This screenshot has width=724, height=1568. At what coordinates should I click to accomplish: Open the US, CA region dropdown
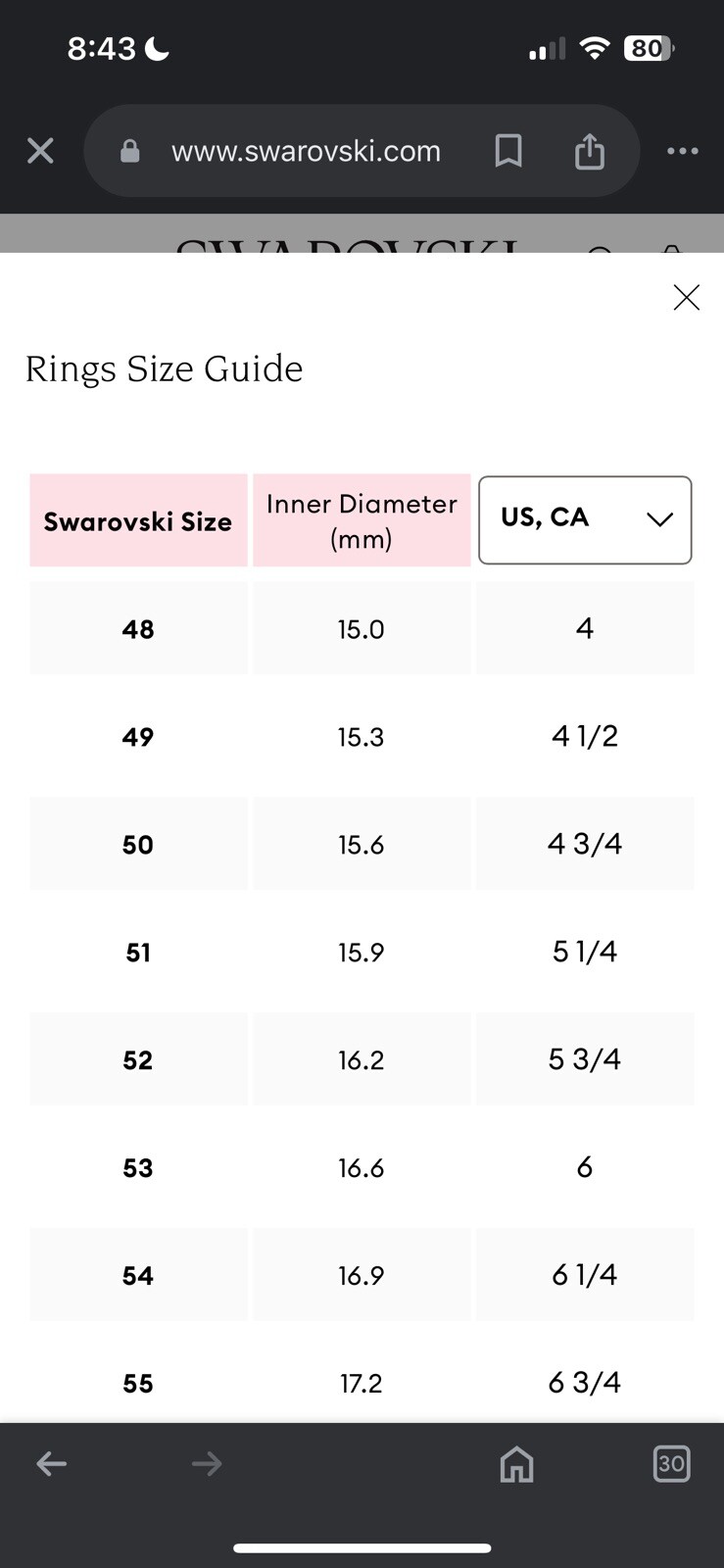585,520
